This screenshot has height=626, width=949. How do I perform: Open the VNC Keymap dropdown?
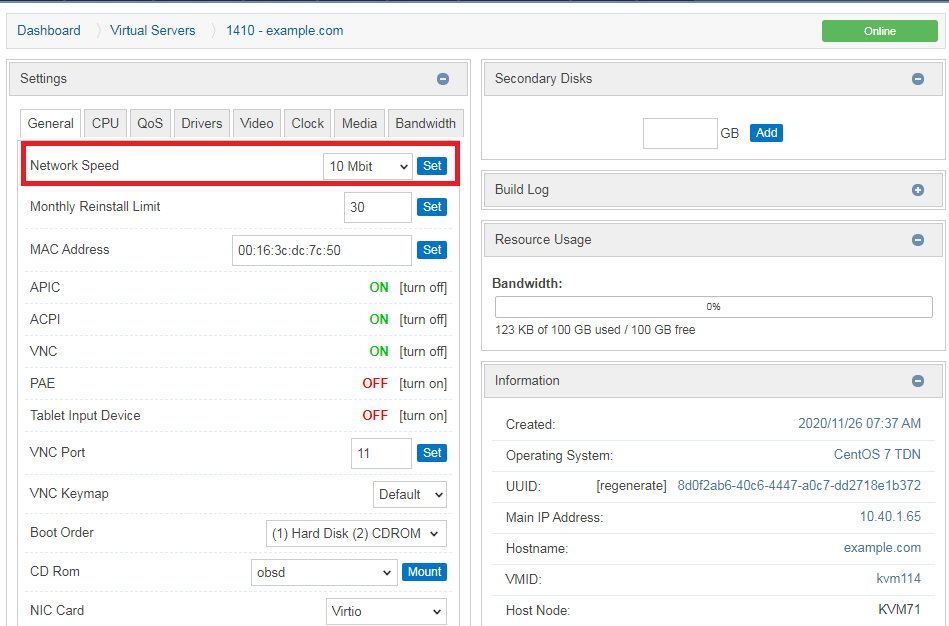[x=410, y=495]
